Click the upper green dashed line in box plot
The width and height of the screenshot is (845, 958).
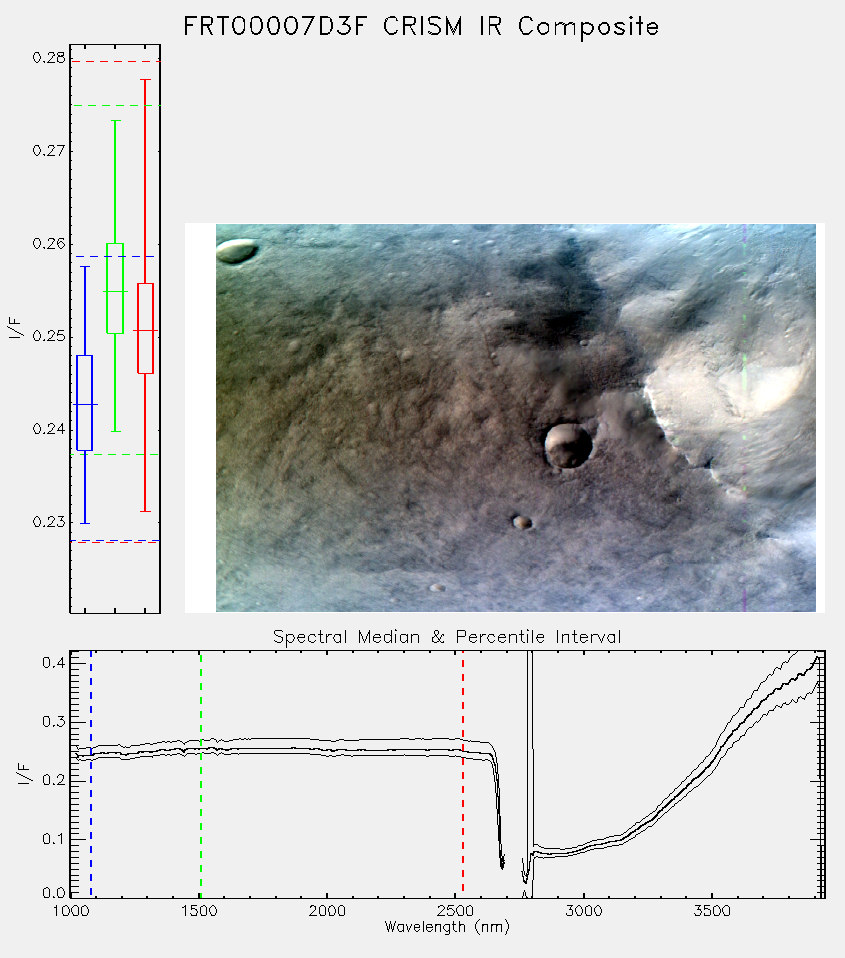tap(115, 106)
